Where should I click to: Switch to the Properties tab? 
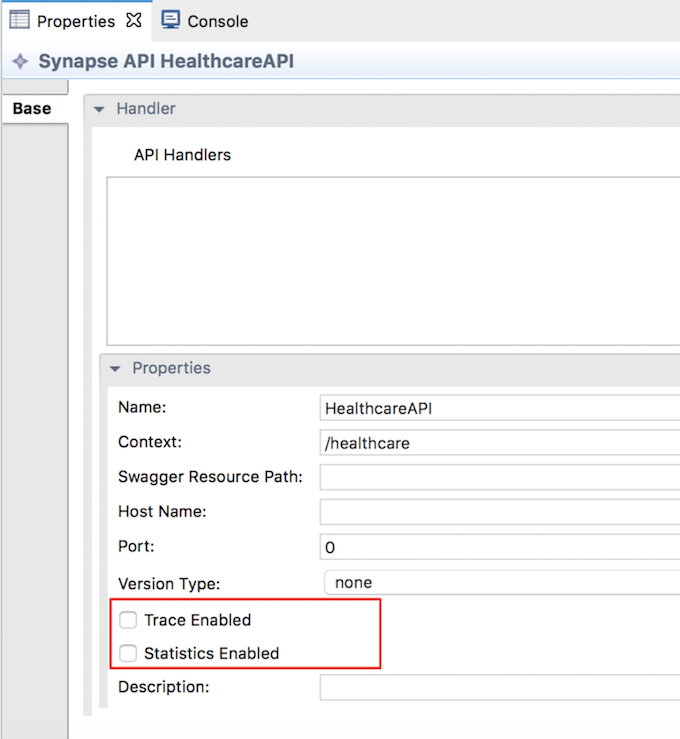pyautogui.click(x=75, y=21)
